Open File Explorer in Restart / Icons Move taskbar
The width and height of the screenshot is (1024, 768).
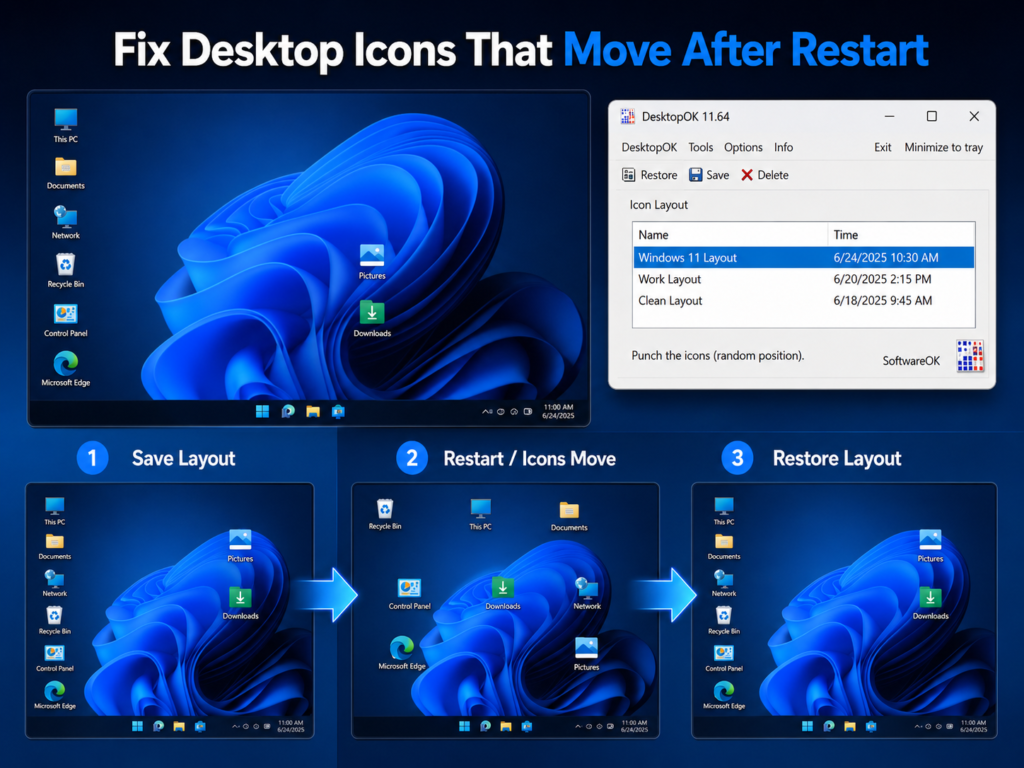coord(506,726)
